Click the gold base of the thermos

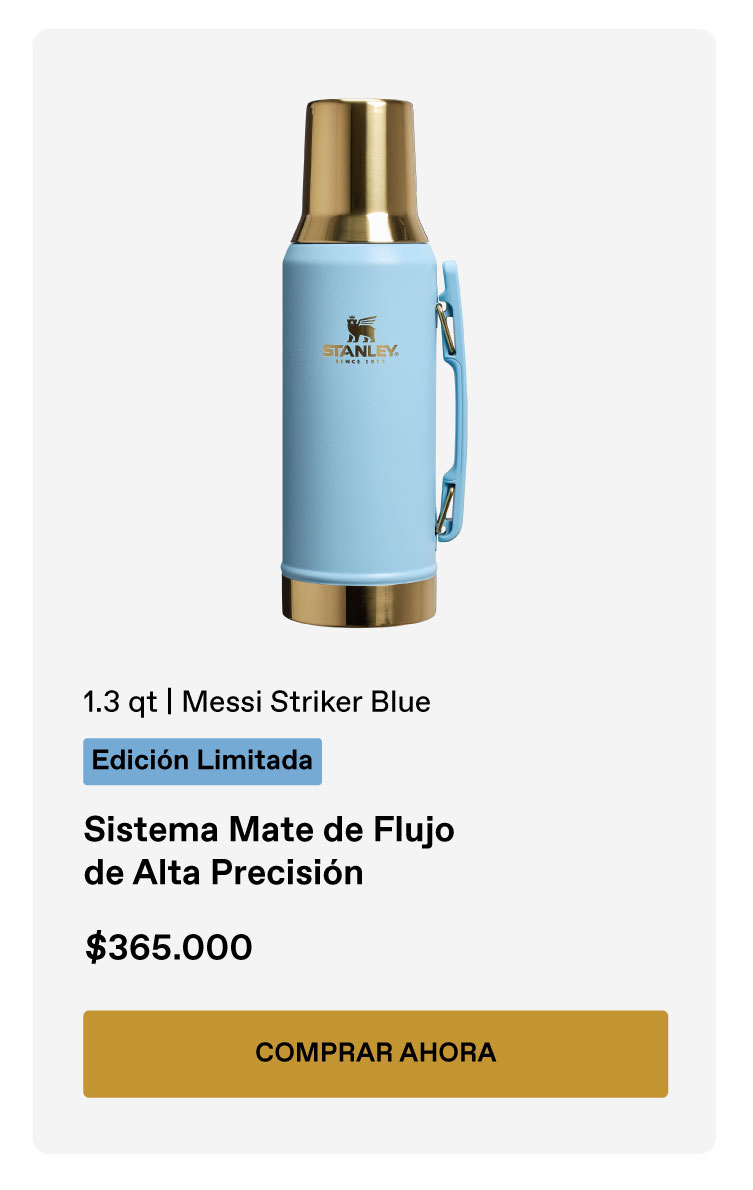359,600
